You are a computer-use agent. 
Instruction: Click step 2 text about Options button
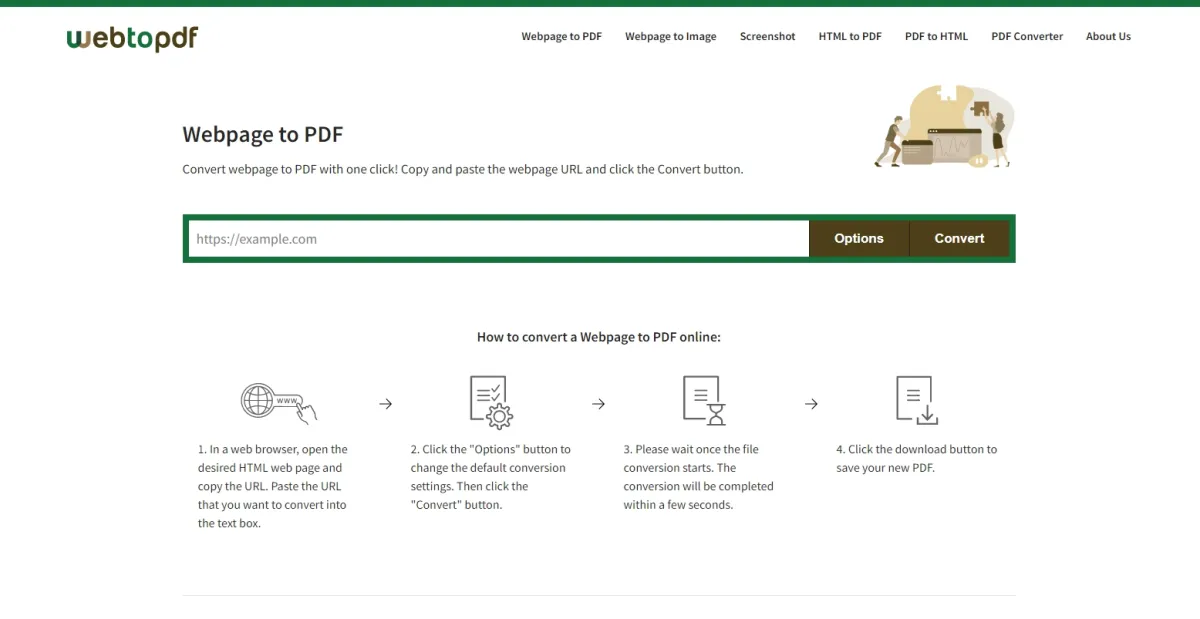point(491,477)
